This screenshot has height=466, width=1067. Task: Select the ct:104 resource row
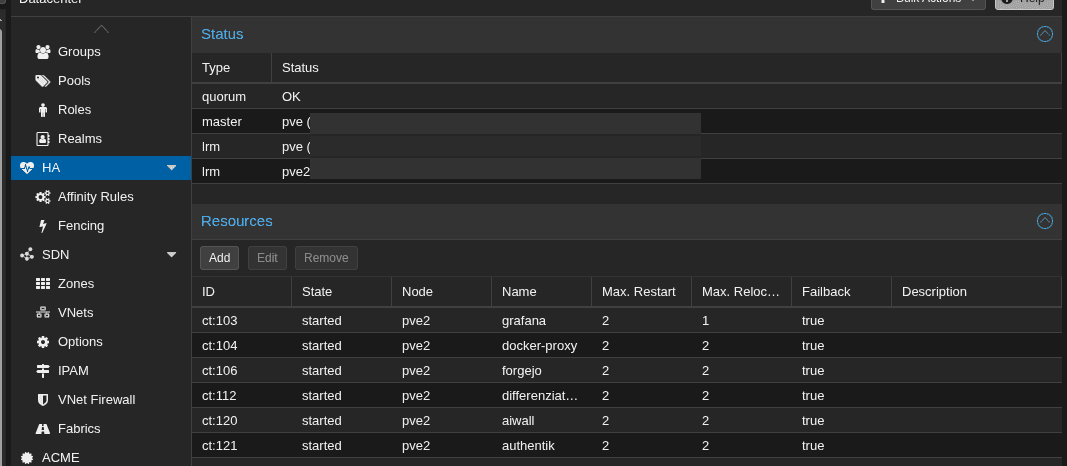627,346
